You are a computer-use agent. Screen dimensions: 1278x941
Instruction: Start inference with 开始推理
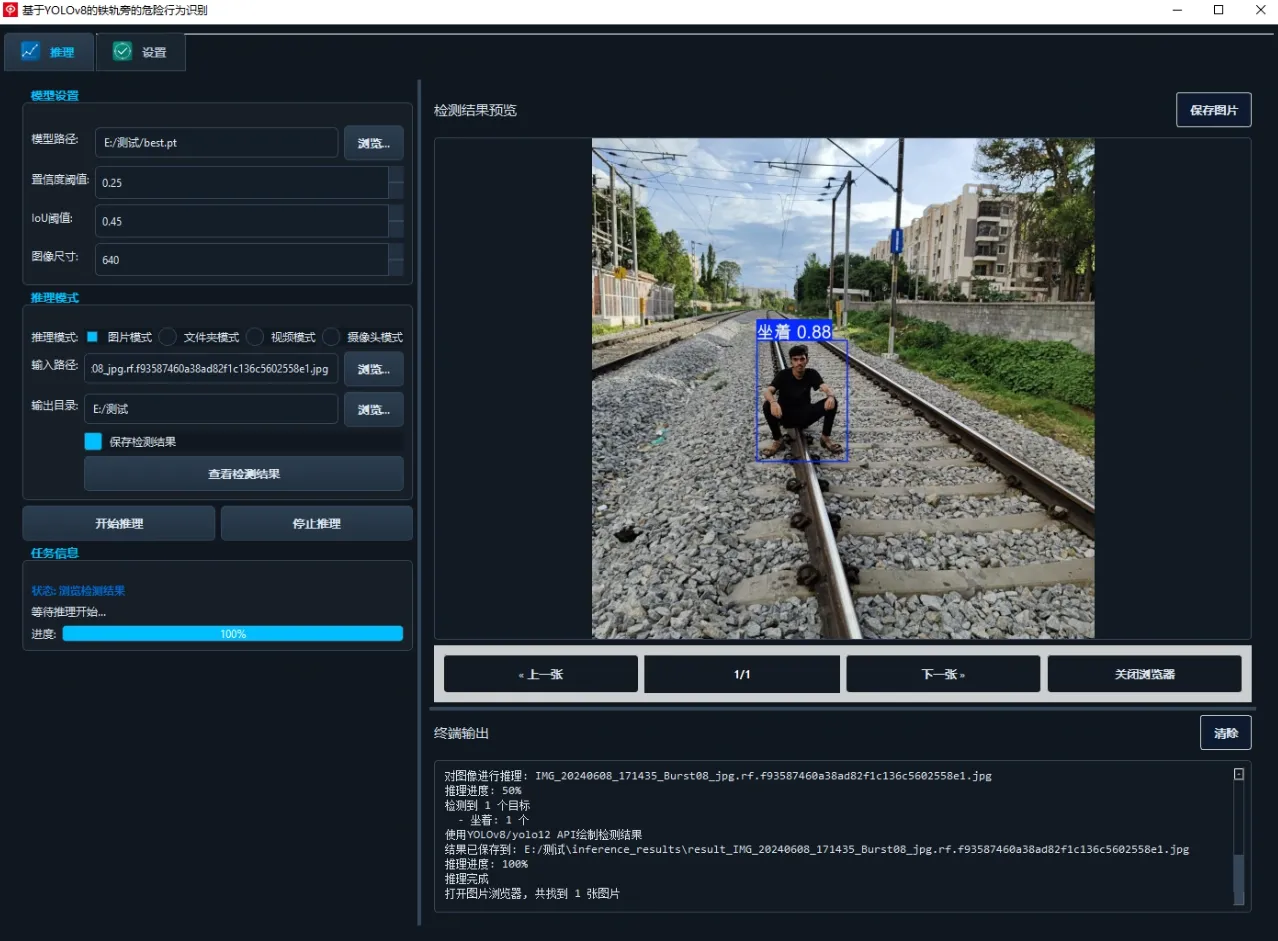click(119, 524)
